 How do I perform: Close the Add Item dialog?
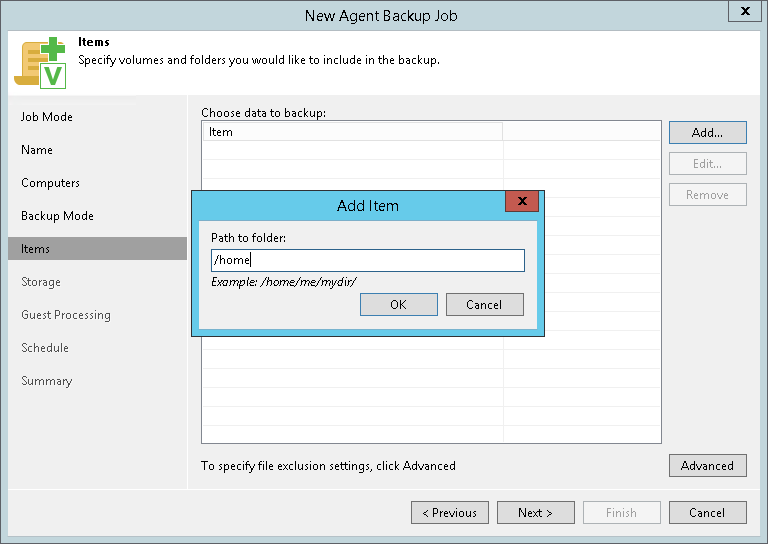coord(522,202)
